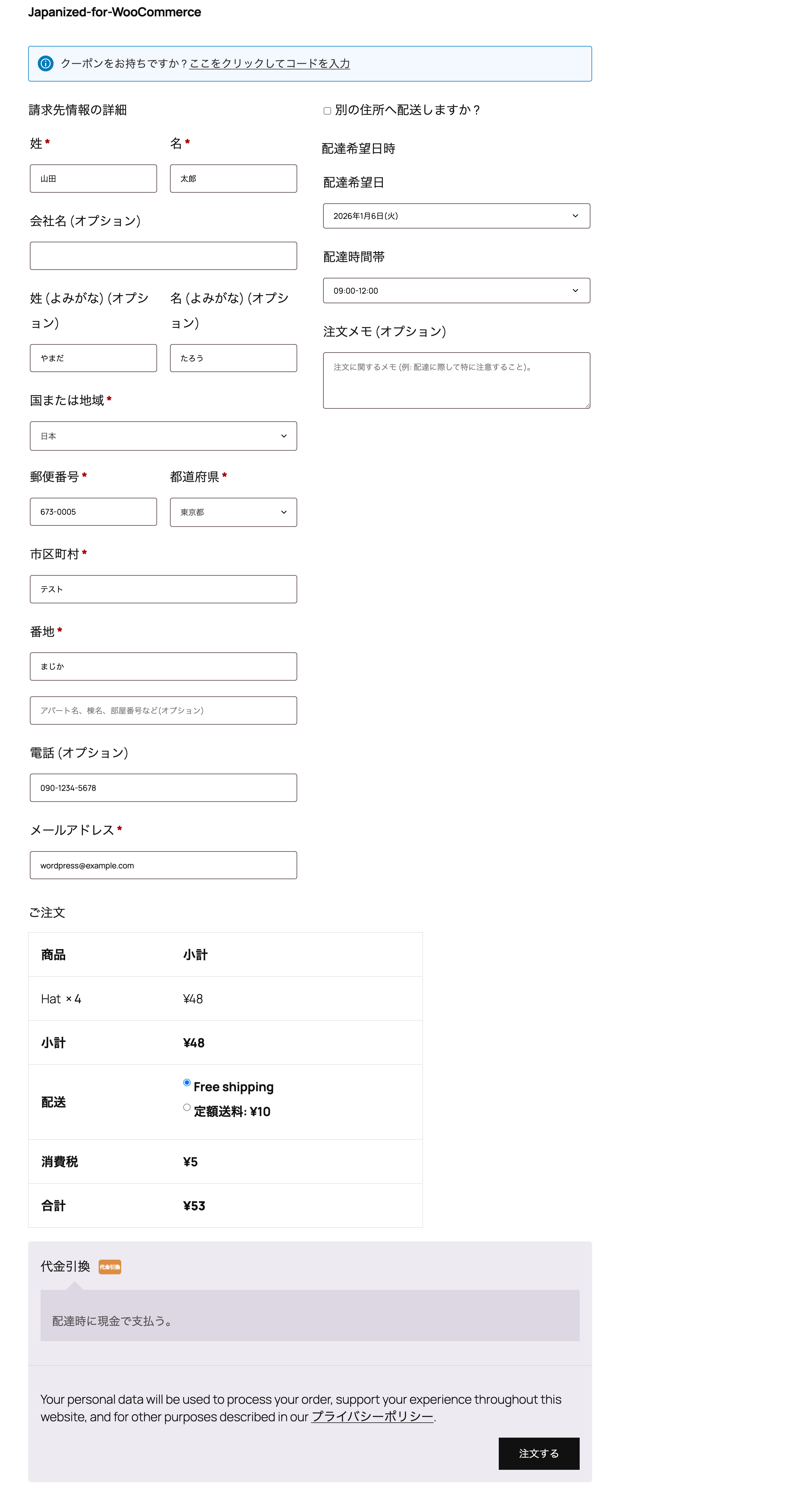Screen dimensions: 812x1489
Task: Click the 注文メモ order notes textarea
Action: (456, 380)
